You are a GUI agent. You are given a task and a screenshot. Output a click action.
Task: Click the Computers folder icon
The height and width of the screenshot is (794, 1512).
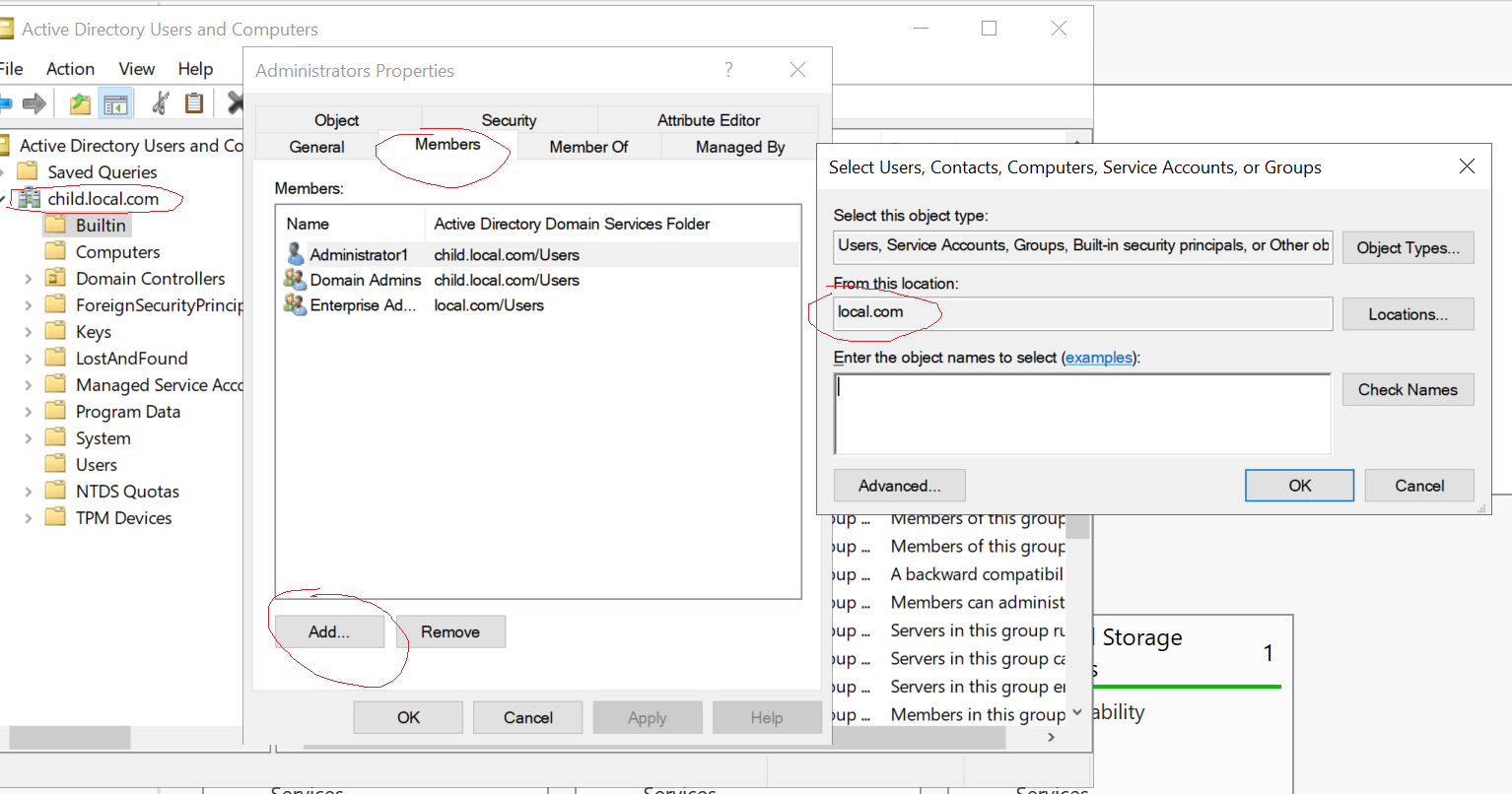pos(56,251)
